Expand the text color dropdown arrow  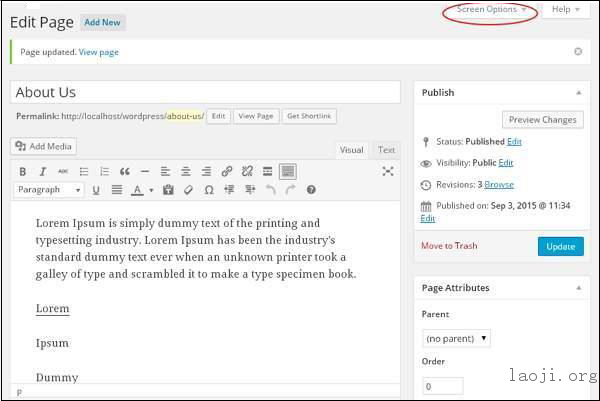[152, 190]
